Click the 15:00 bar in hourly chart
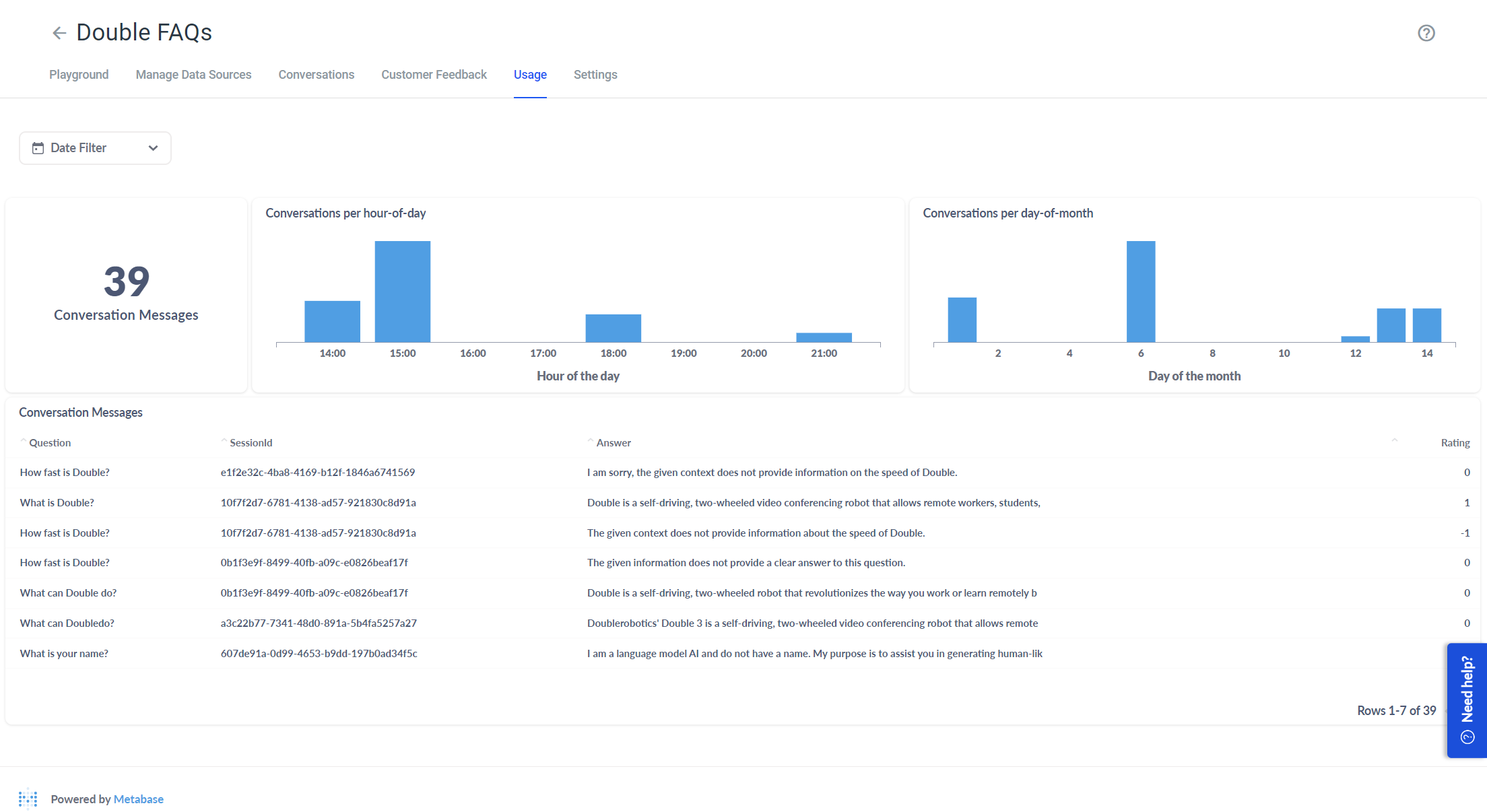 point(403,292)
